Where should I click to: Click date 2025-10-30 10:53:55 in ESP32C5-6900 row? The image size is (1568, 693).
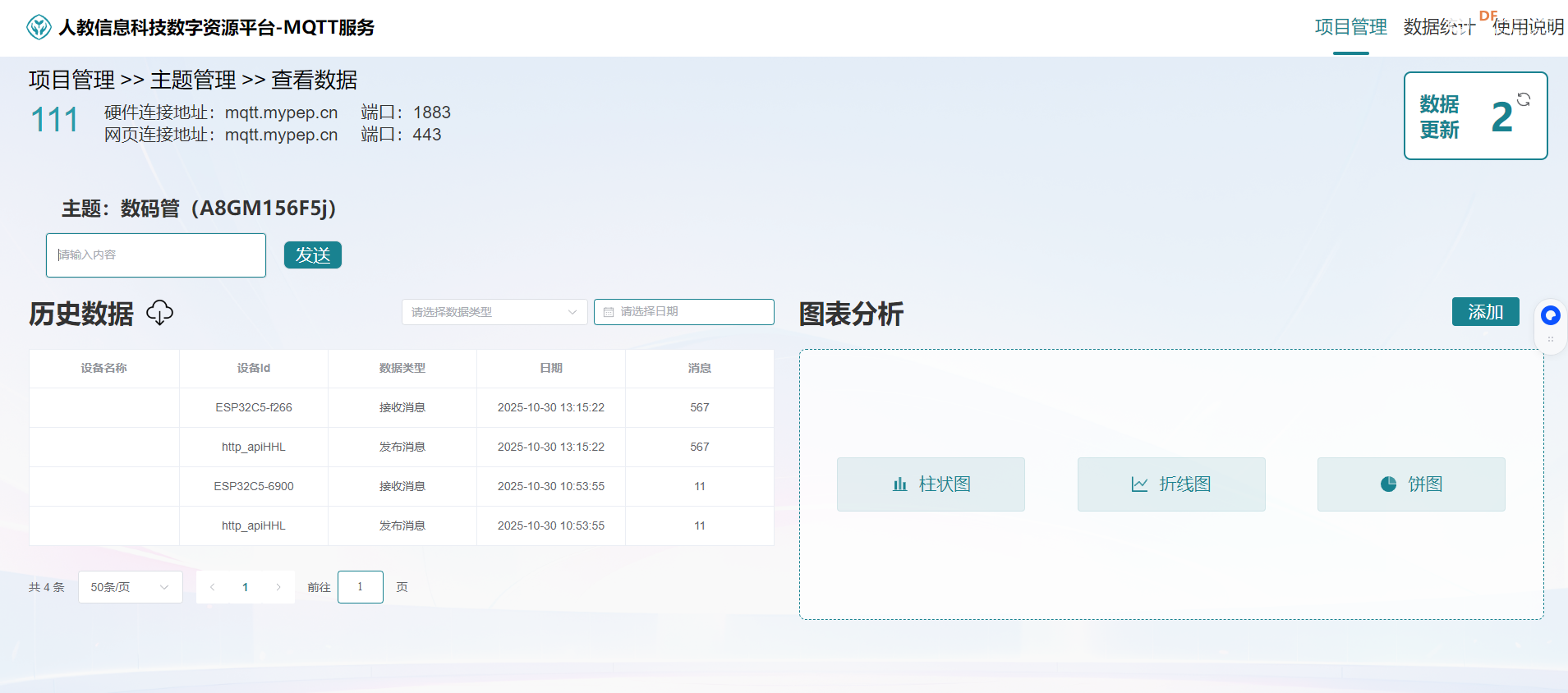[551, 486]
